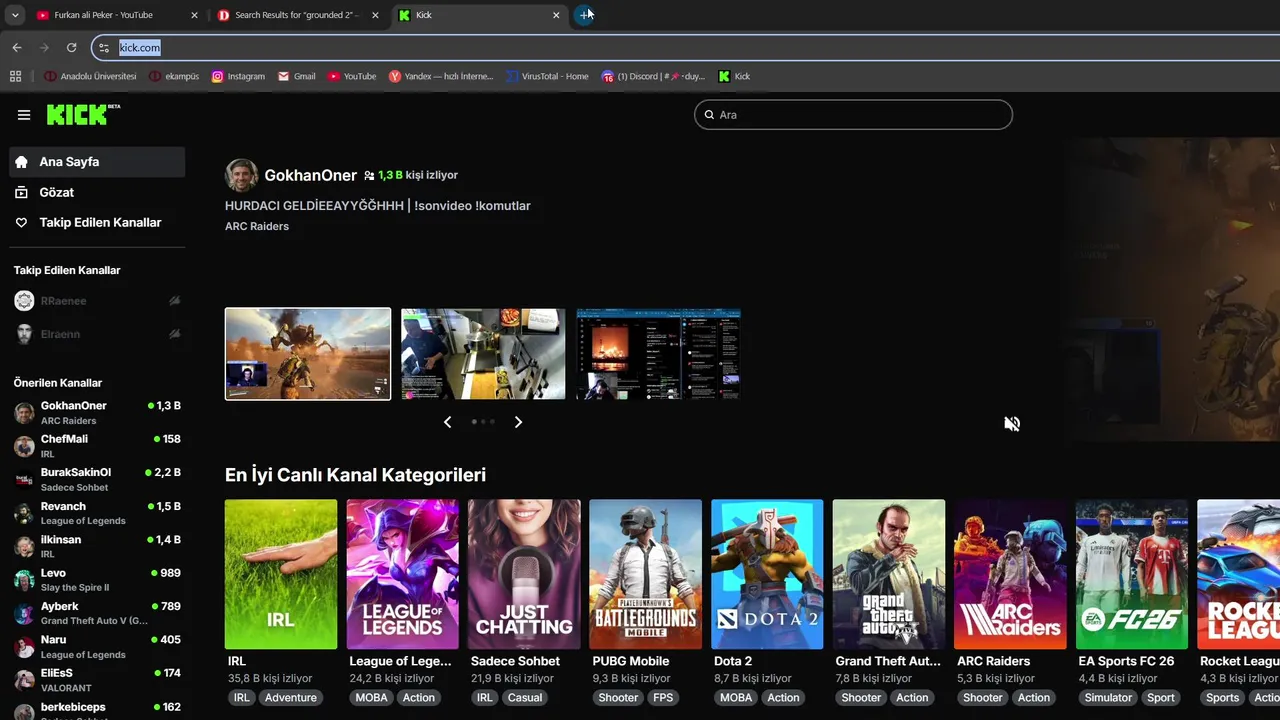Open Anadolu Üniversitesi bookmark

click(90, 76)
